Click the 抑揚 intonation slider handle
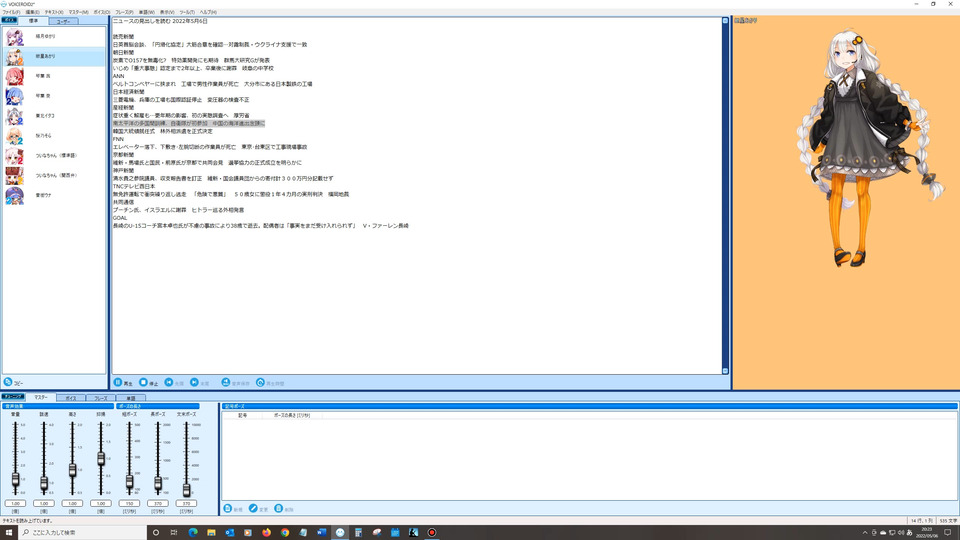Screen dimensions: 960x540 (101, 459)
